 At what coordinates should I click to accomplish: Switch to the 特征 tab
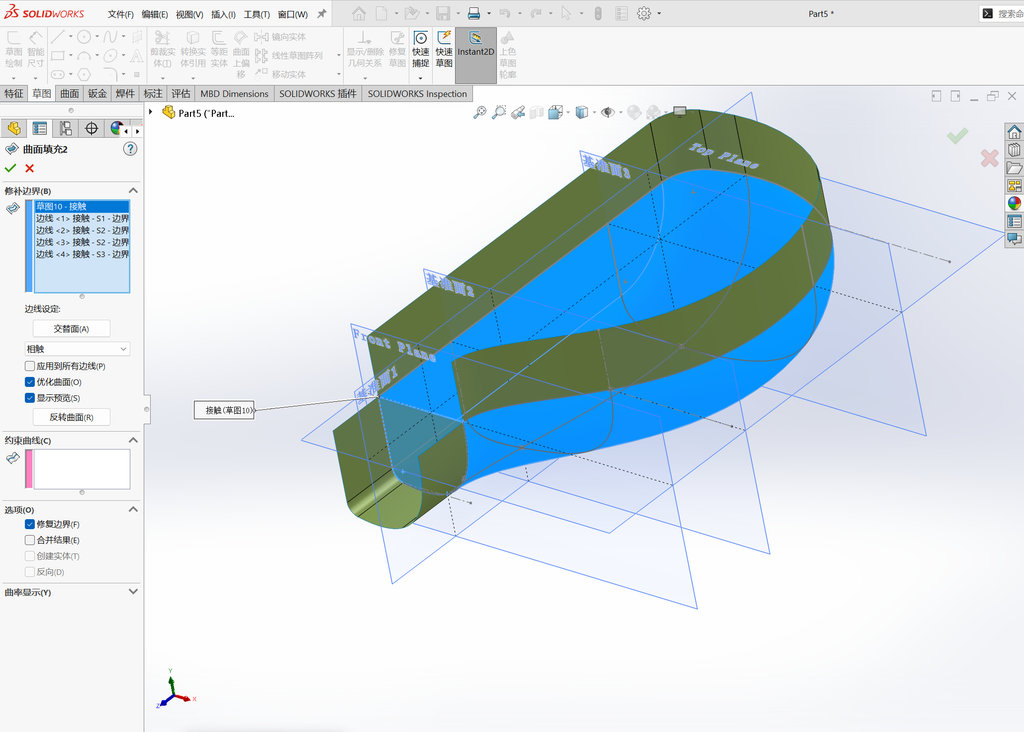pos(14,93)
